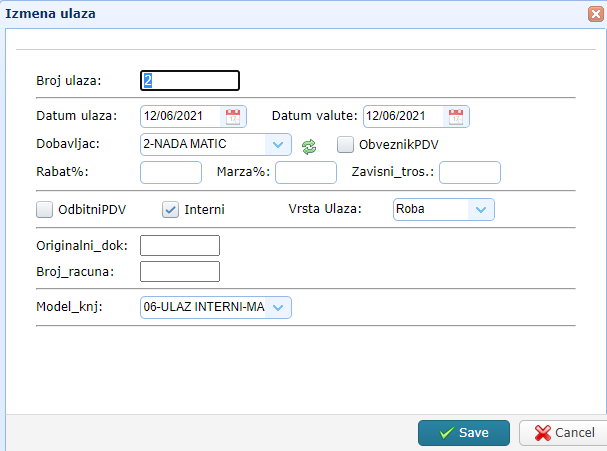Close the Izmena ulaza dialog

click(x=595, y=14)
